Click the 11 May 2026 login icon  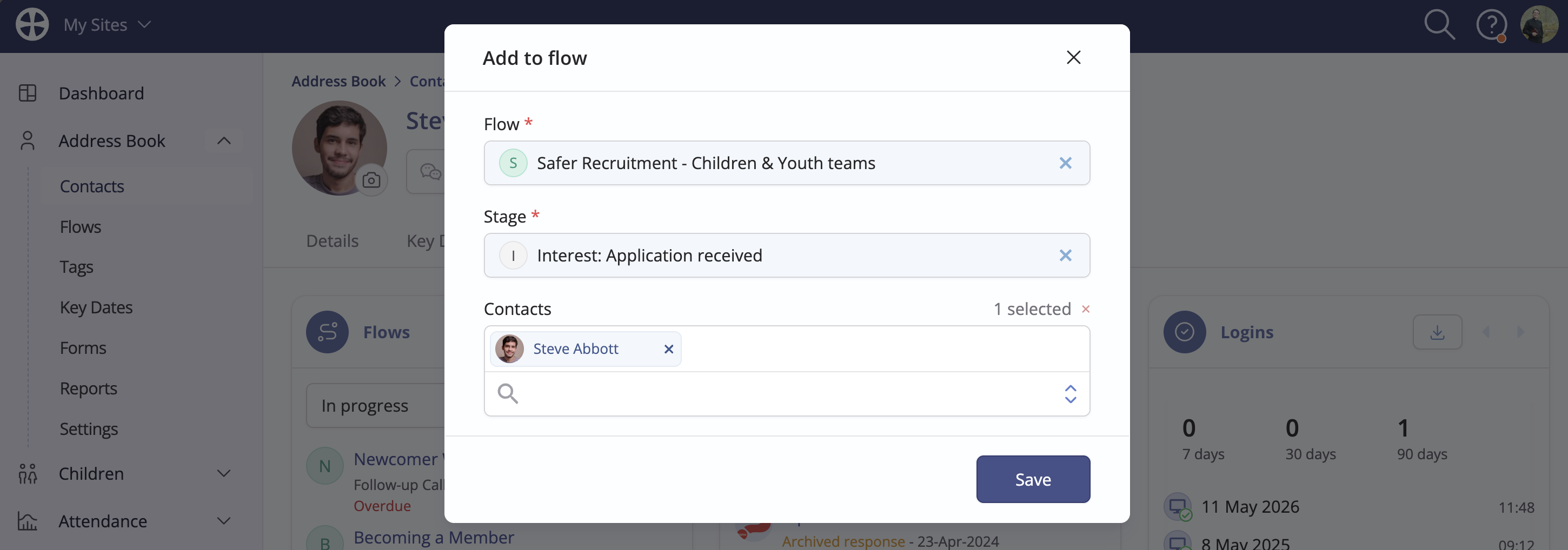click(x=1179, y=507)
